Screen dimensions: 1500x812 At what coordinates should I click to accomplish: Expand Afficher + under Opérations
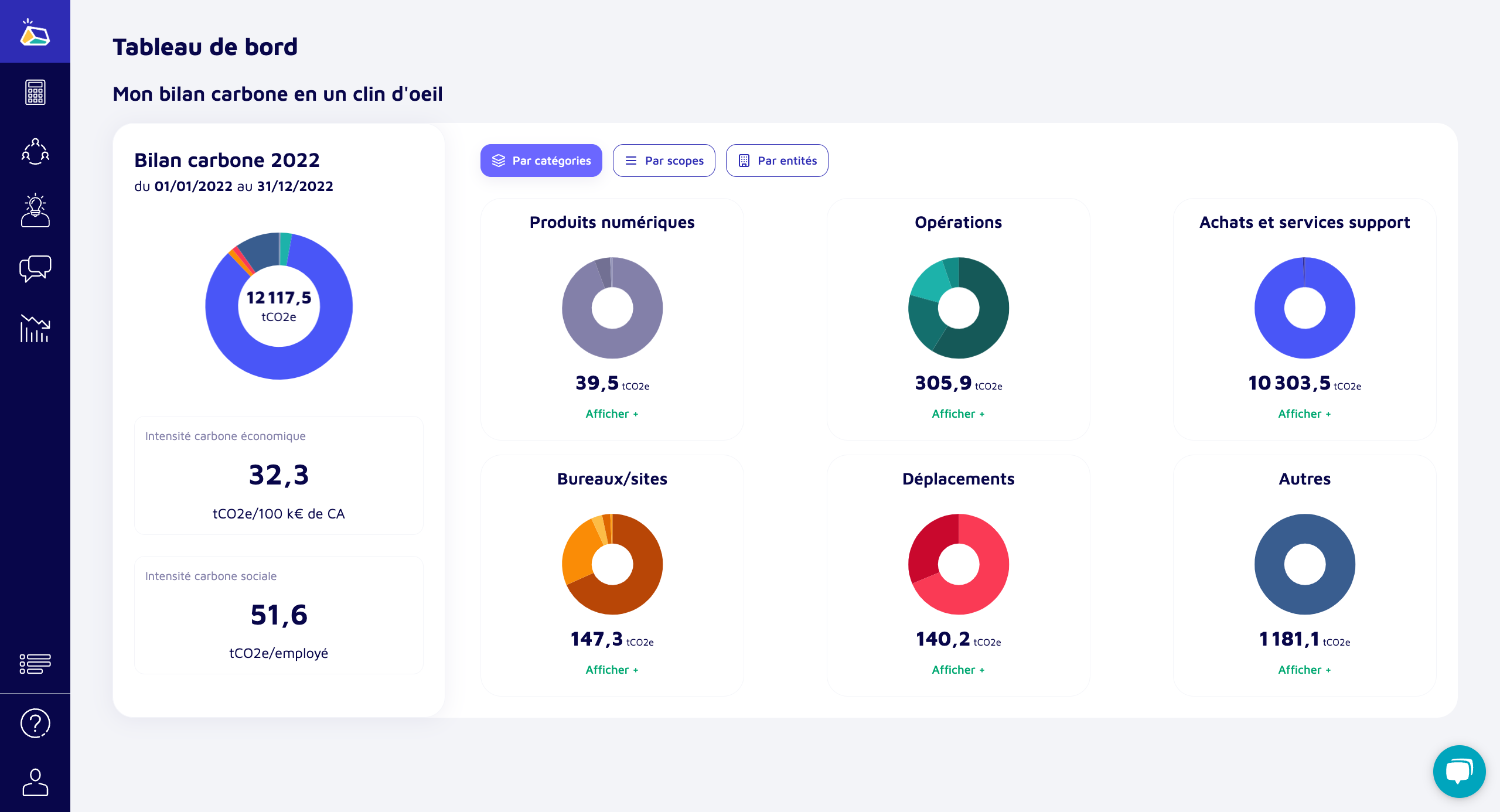(x=958, y=414)
